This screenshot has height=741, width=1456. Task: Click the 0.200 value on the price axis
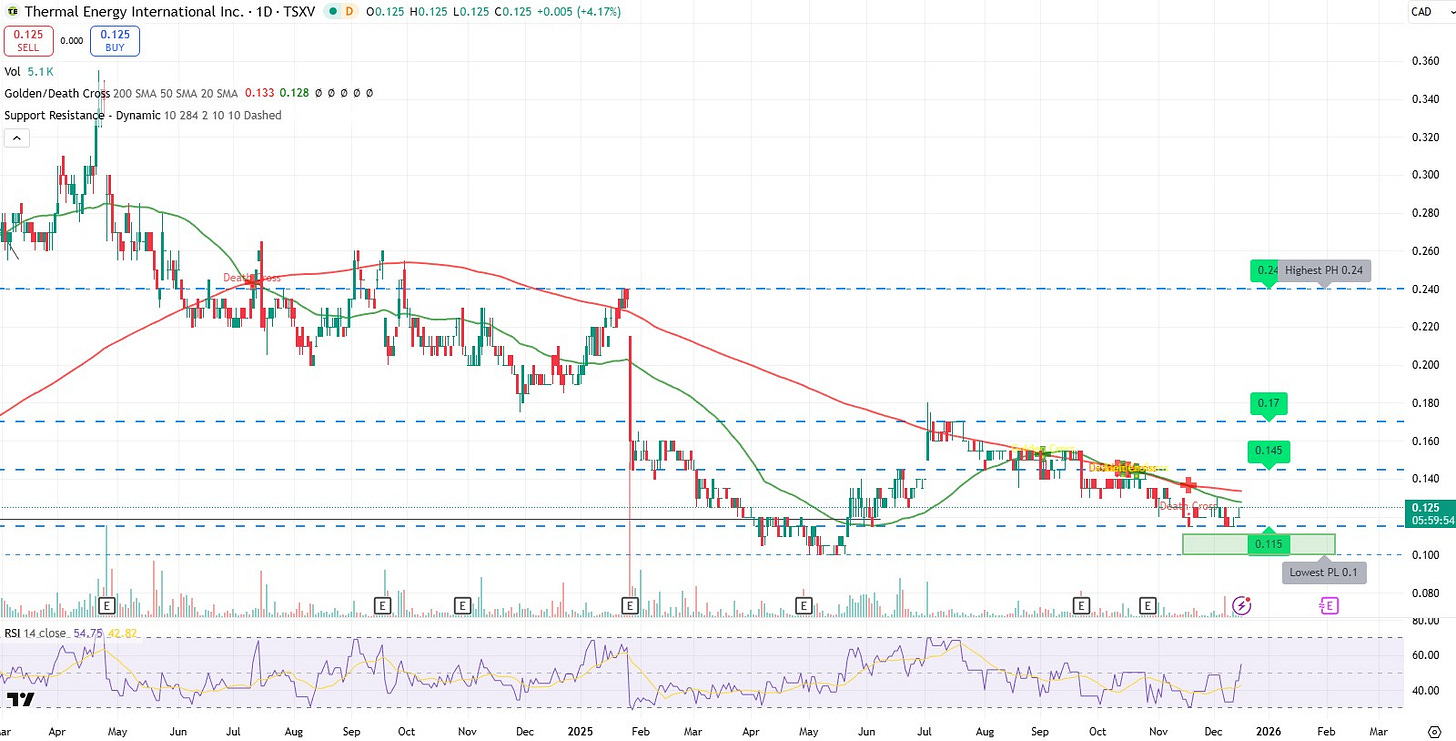click(1424, 365)
